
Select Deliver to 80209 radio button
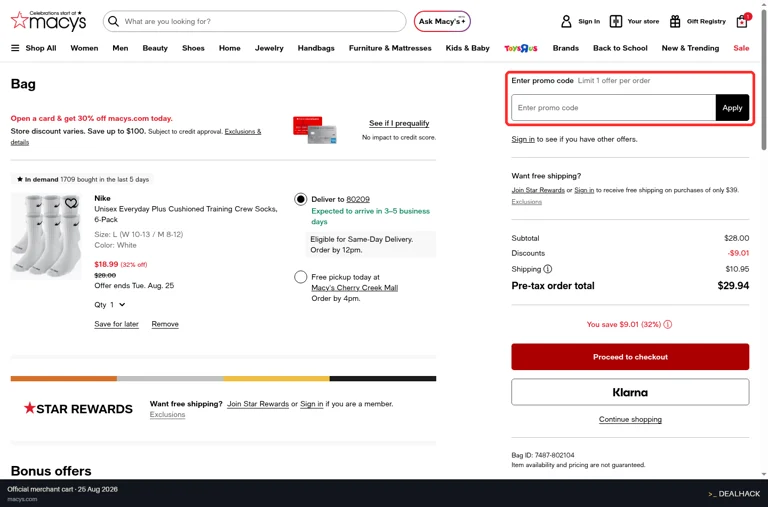[301, 199]
